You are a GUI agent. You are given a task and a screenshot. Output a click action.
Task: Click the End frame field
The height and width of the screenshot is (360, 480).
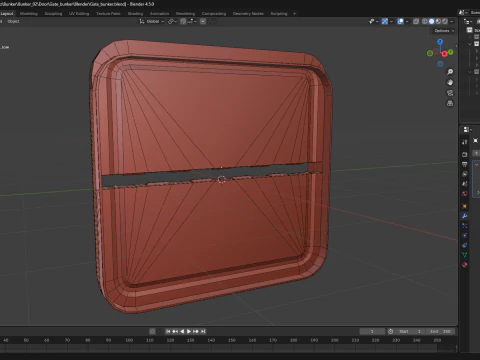pyautogui.click(x=440, y=331)
